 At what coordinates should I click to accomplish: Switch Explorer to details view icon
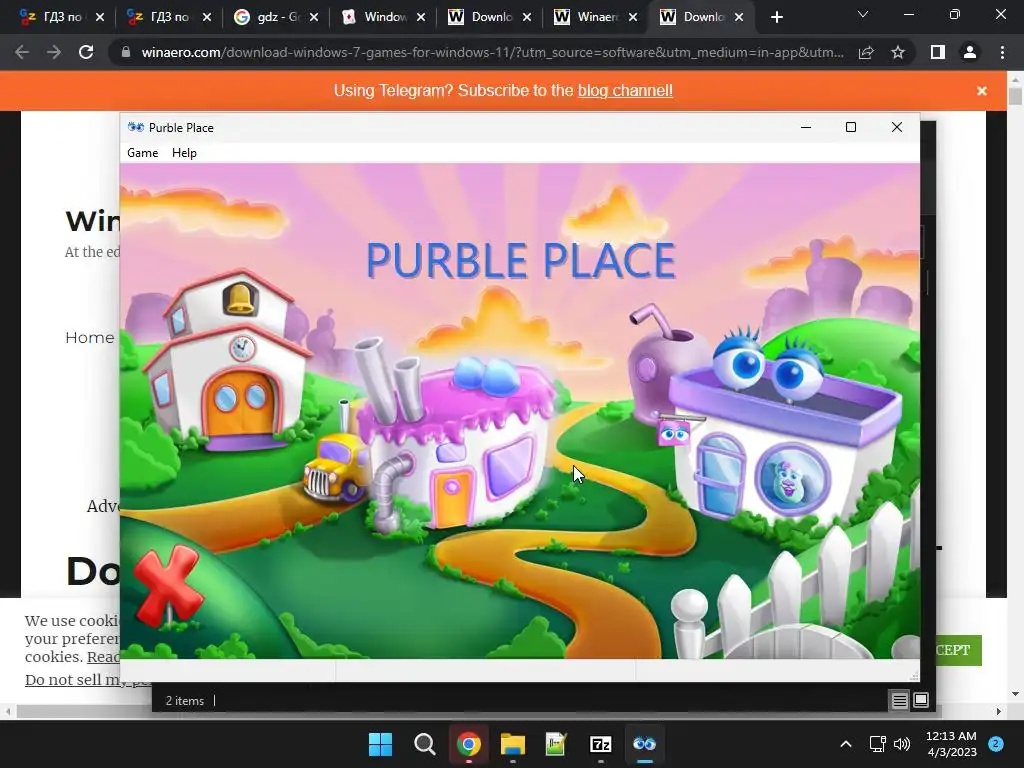pyautogui.click(x=899, y=701)
